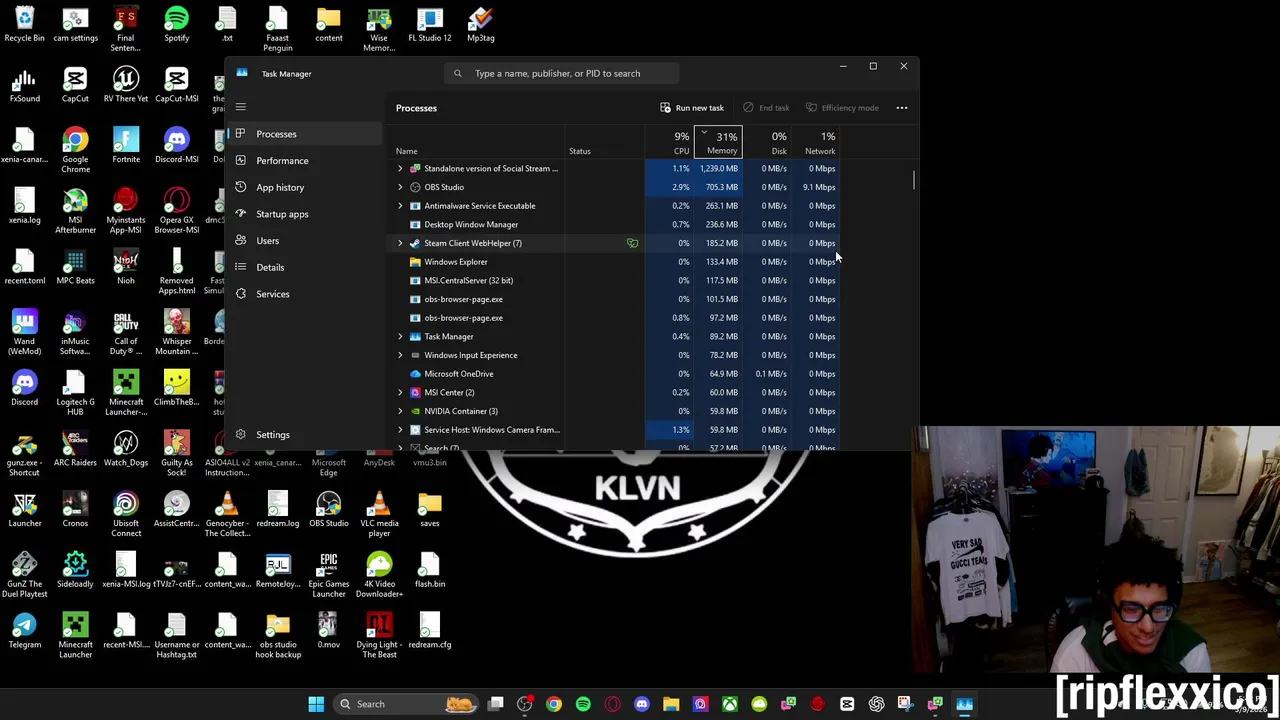Open ChatGPT from the taskbar
Screen dimensions: 1280x720
coord(876,704)
